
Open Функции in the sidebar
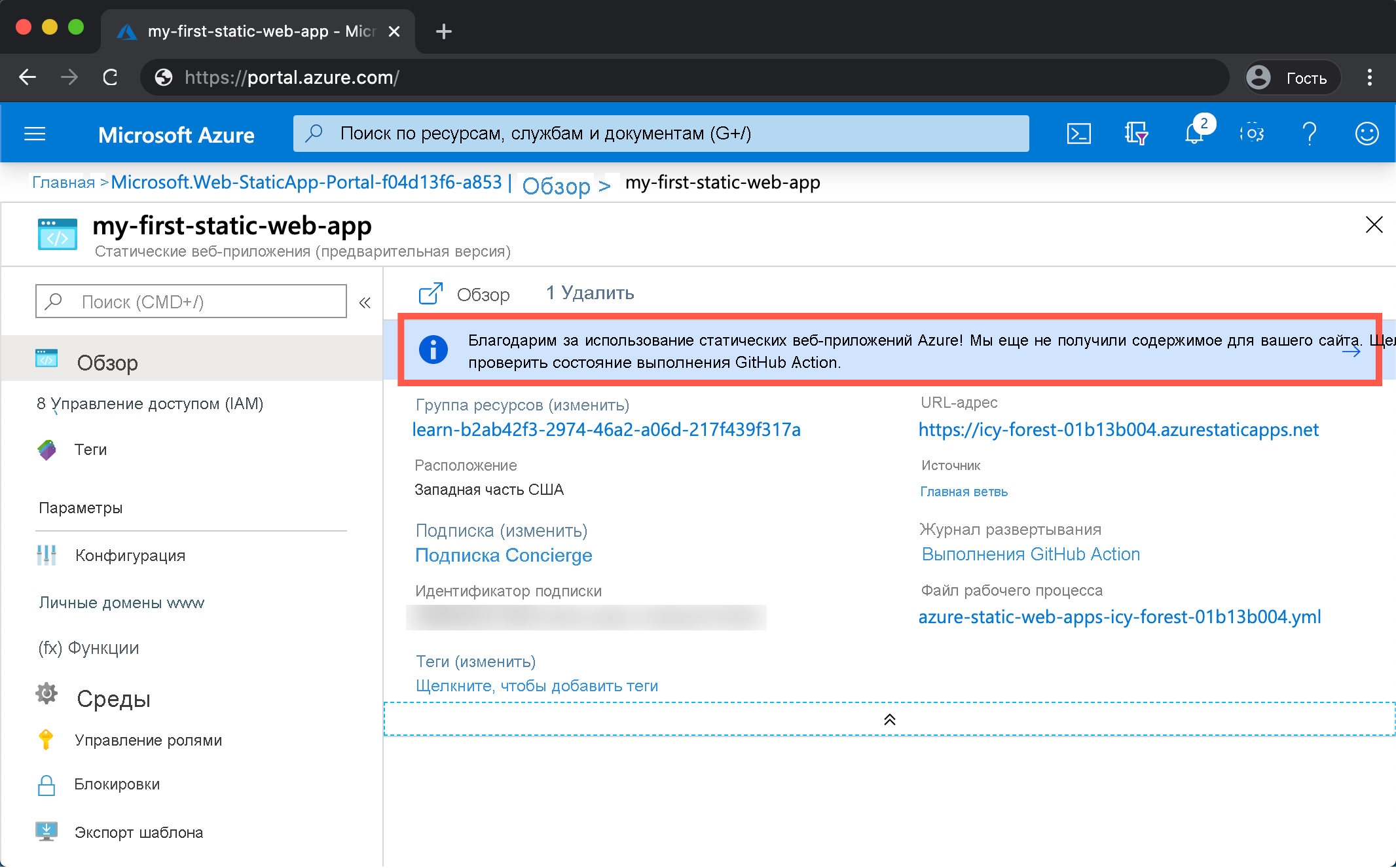point(88,648)
